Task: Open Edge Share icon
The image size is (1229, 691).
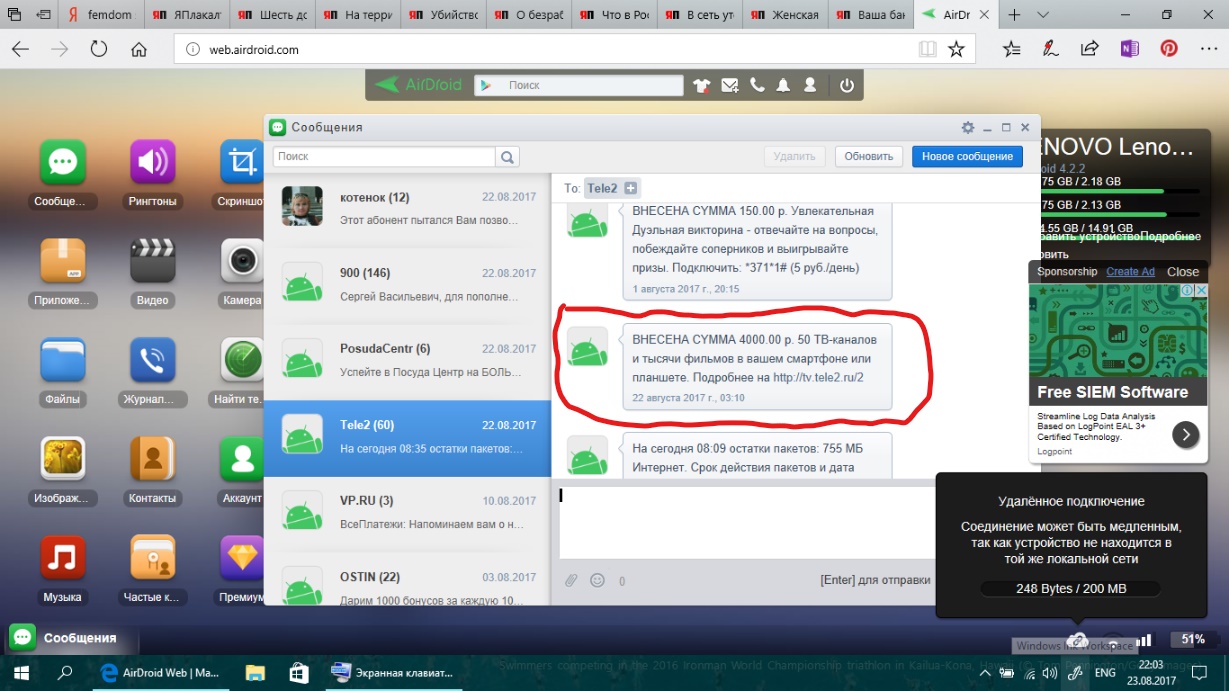Action: tap(1090, 48)
